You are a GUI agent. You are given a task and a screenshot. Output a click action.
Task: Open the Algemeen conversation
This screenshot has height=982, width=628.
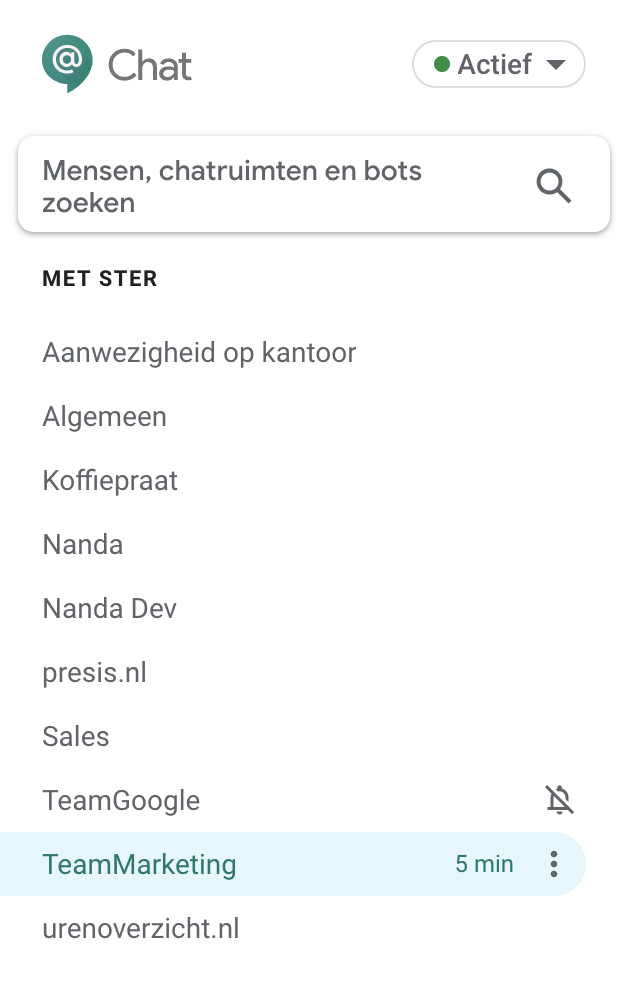click(104, 416)
